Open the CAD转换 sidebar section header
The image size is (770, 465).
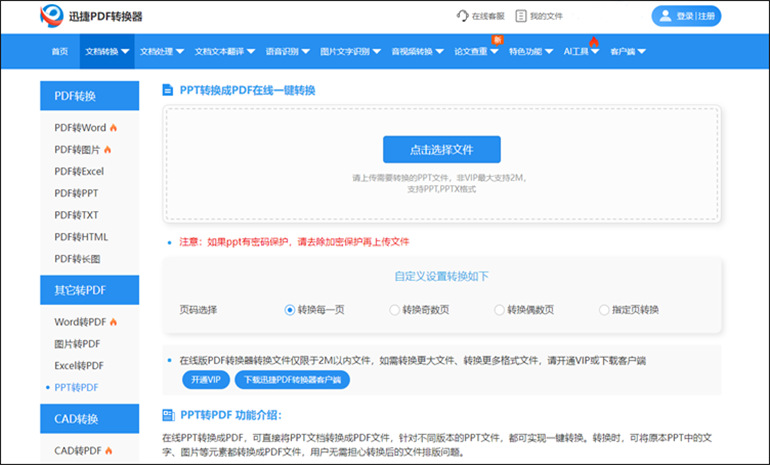(89, 419)
